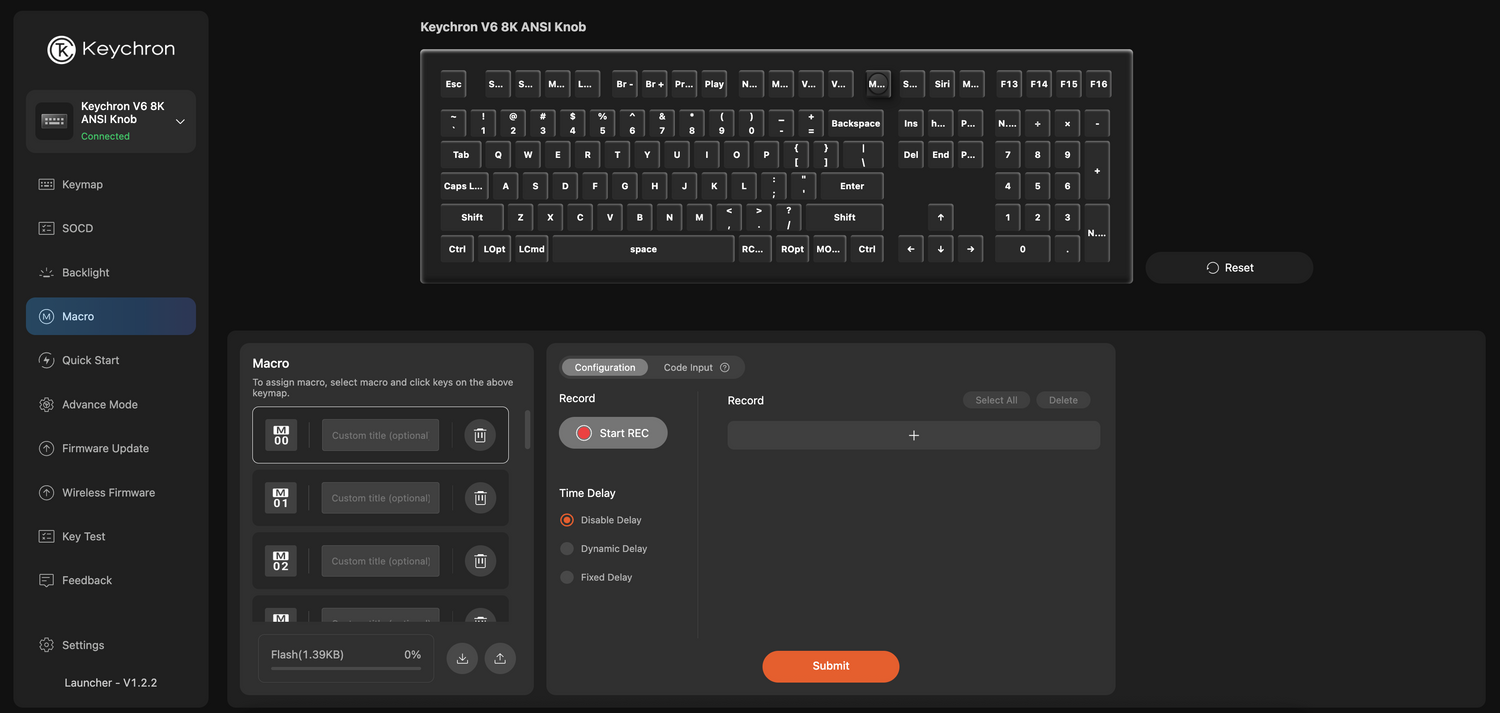This screenshot has width=1500, height=713.
Task: Click the orange Submit button
Action: 830,666
